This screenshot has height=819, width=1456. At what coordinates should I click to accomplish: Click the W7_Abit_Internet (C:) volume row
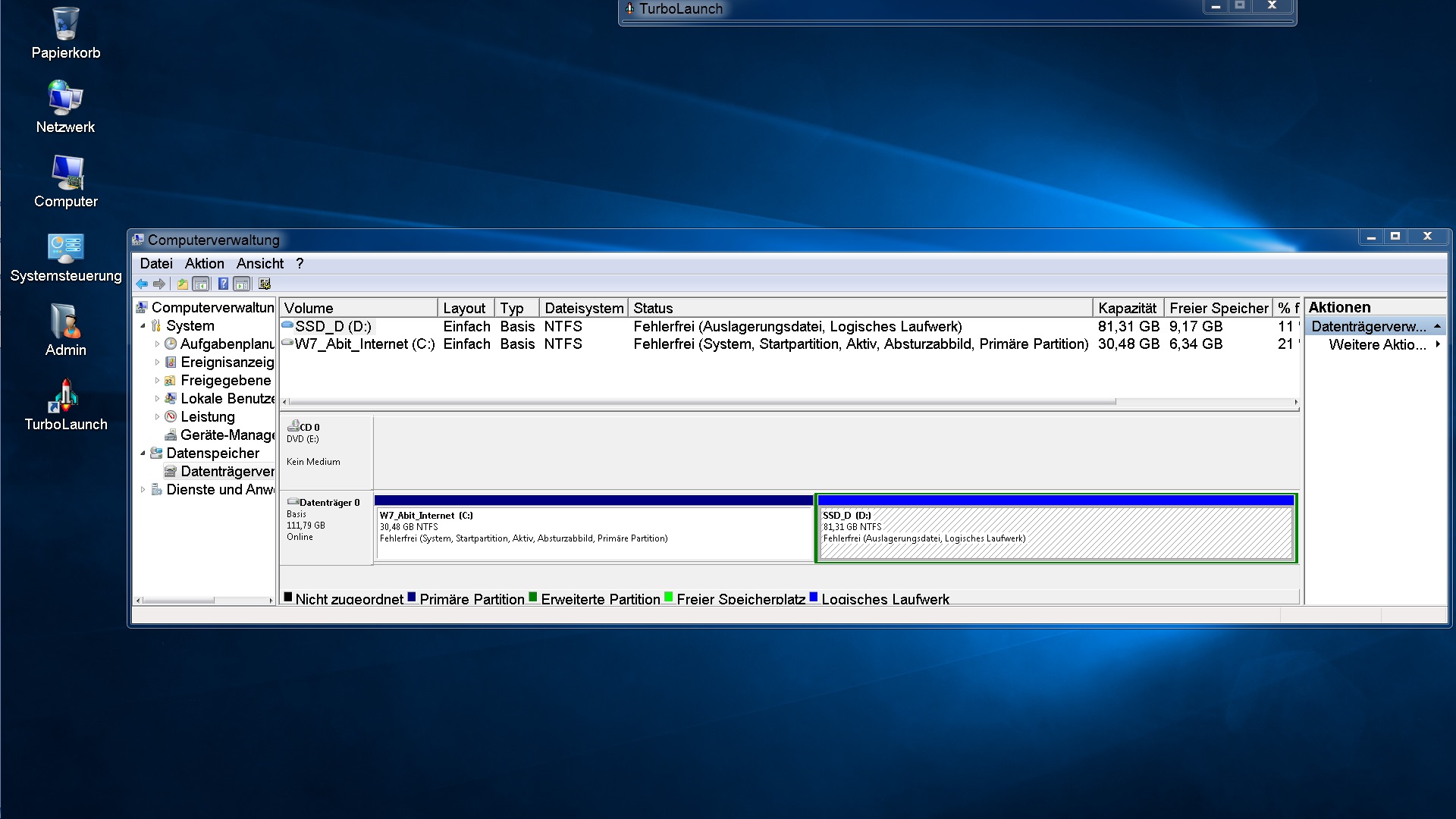364,344
